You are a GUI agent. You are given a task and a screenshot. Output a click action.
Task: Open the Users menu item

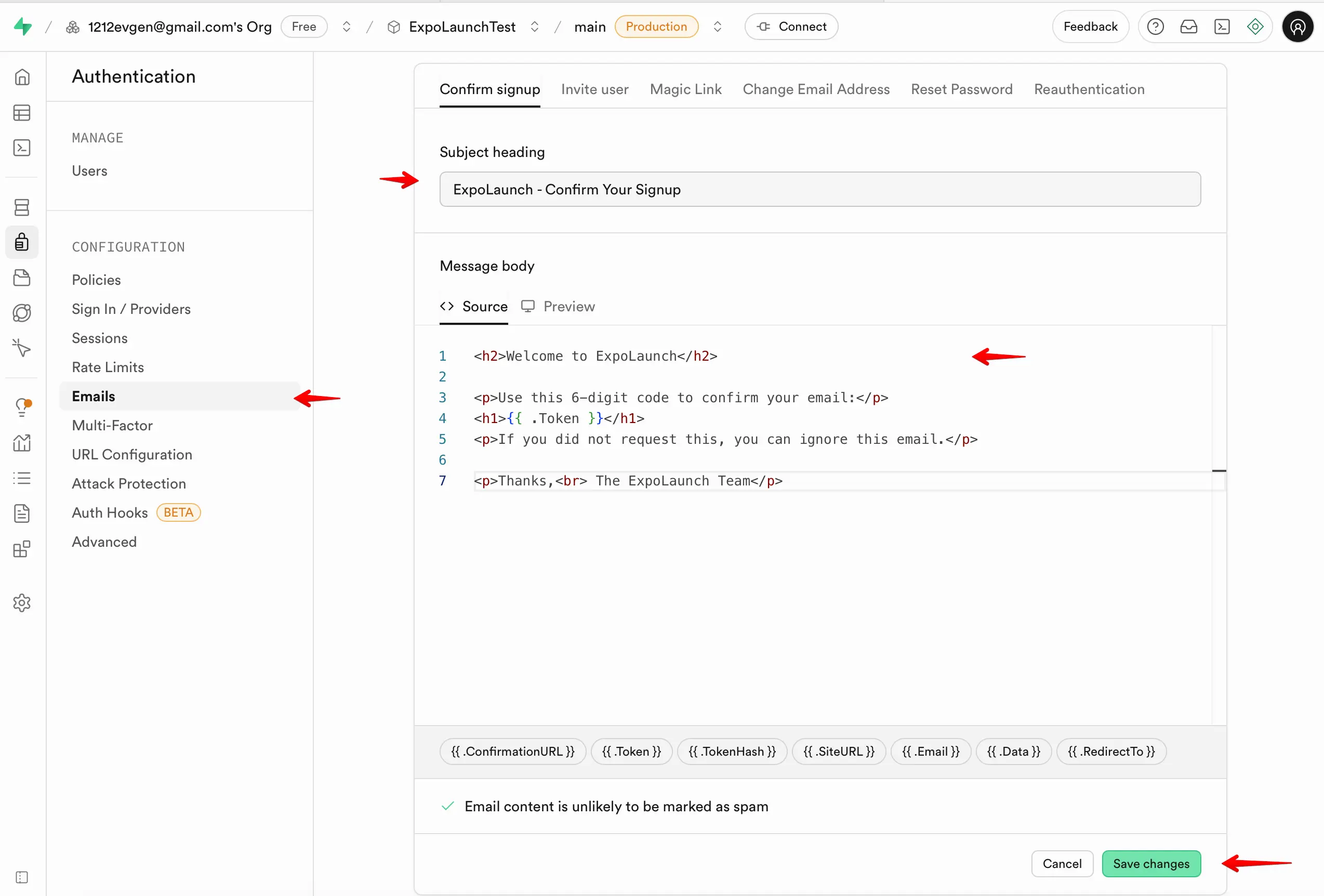tap(89, 171)
